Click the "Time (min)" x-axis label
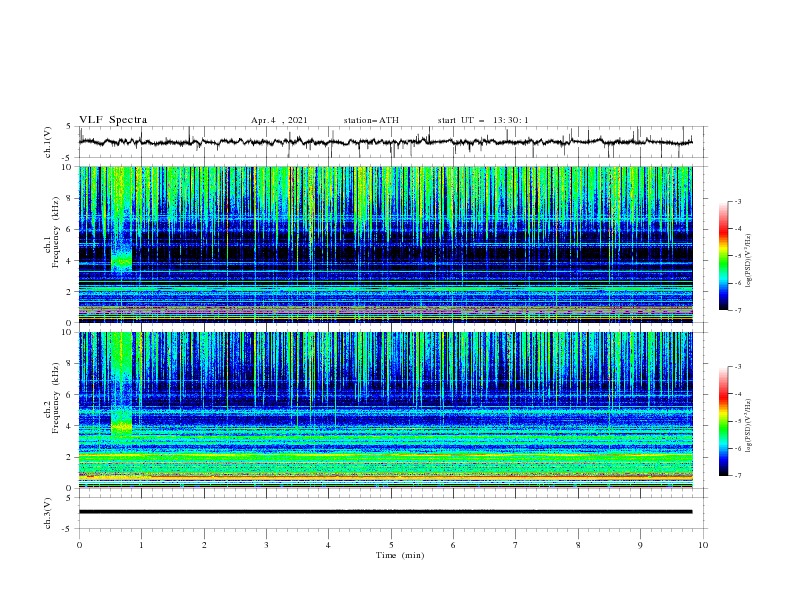792x612 pixels. [x=400, y=555]
